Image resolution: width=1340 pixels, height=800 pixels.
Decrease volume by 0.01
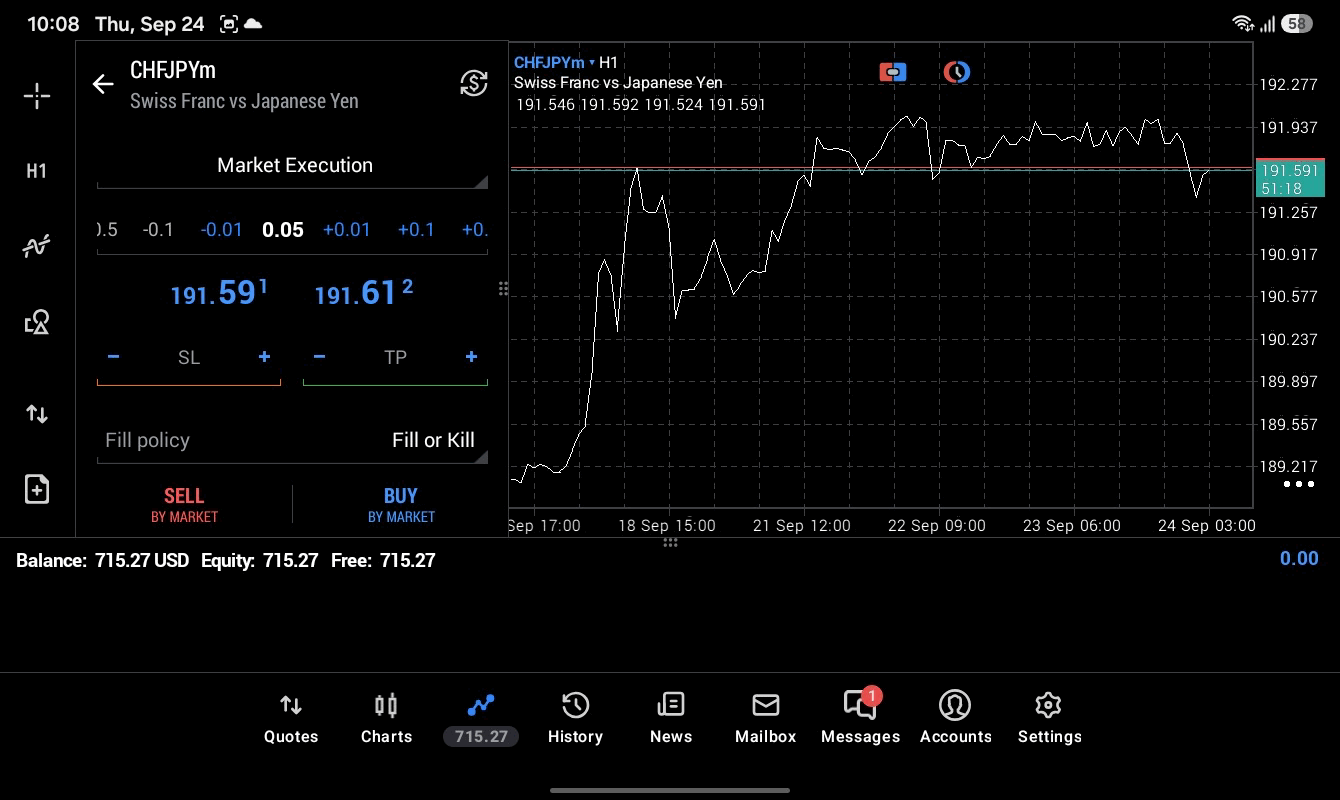tap(221, 230)
